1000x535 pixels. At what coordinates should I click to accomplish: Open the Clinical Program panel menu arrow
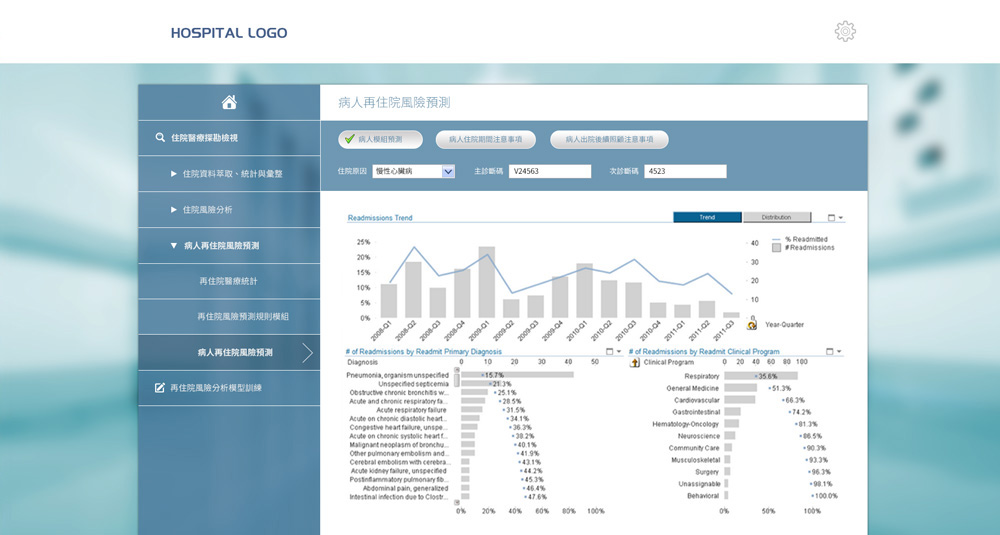(839, 351)
